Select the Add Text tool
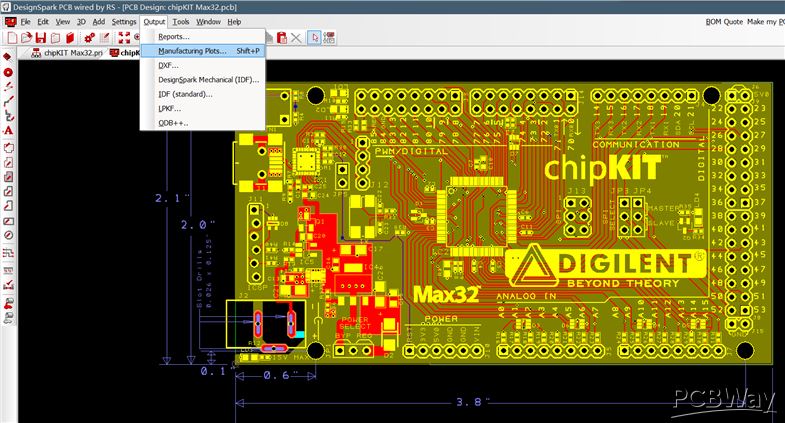This screenshot has width=785, height=423. click(x=8, y=130)
